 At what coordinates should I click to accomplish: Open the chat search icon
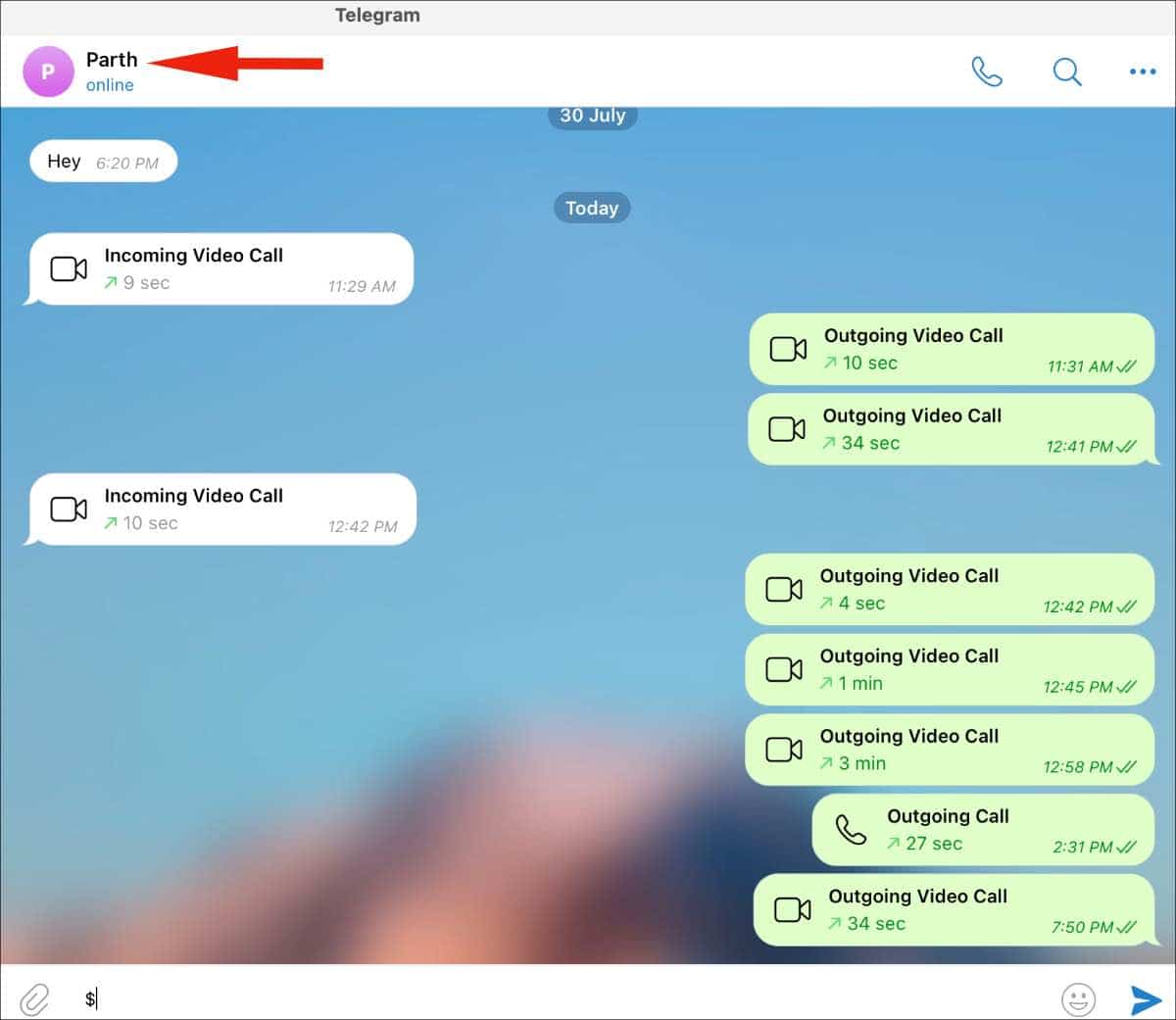tap(1066, 72)
